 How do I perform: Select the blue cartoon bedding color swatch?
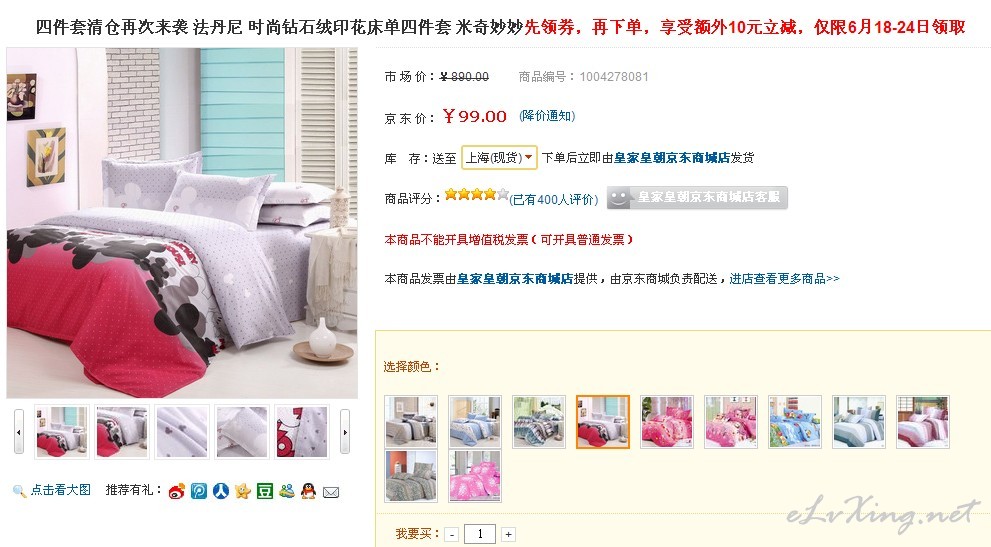coord(795,422)
